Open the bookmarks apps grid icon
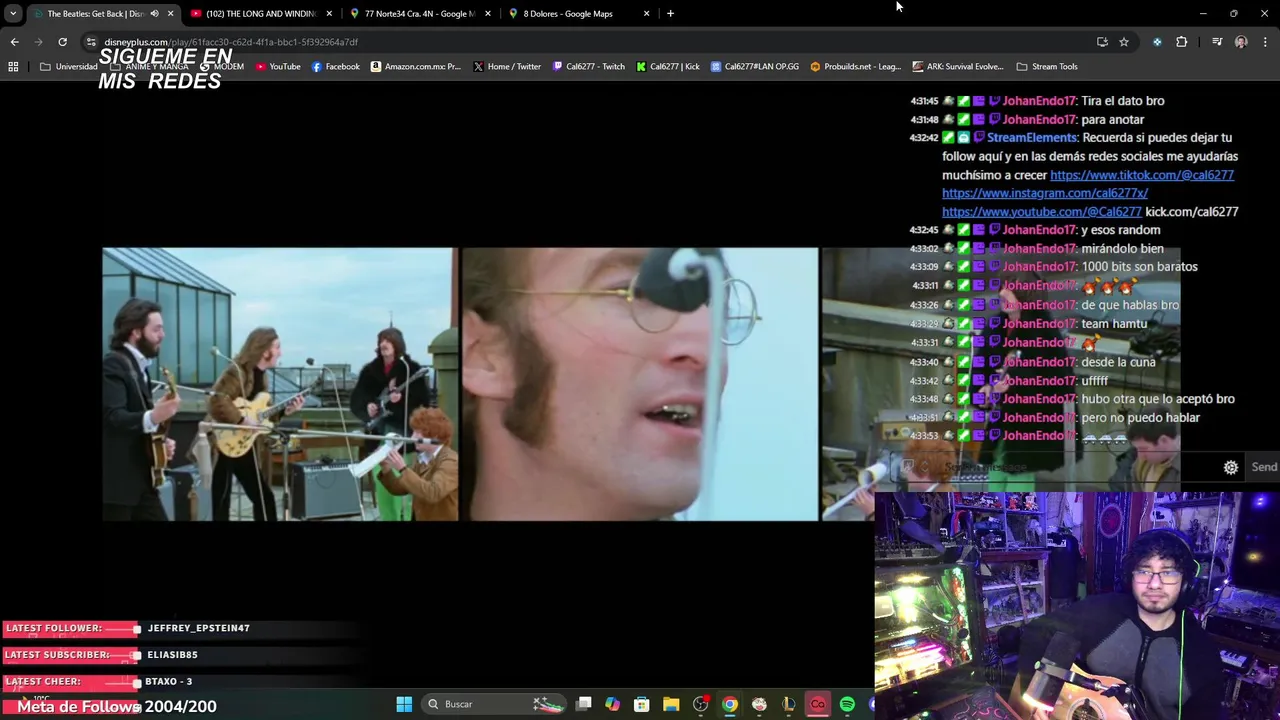This screenshot has height=720, width=1280. pyautogui.click(x=13, y=67)
